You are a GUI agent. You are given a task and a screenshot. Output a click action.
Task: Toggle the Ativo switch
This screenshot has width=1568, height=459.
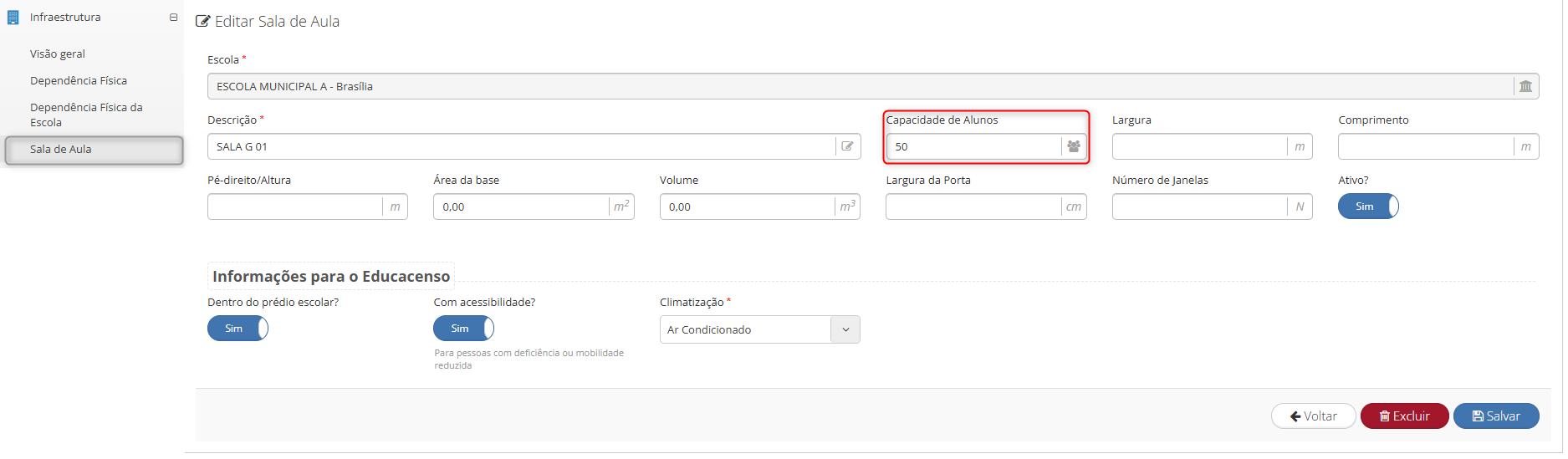click(x=1368, y=207)
